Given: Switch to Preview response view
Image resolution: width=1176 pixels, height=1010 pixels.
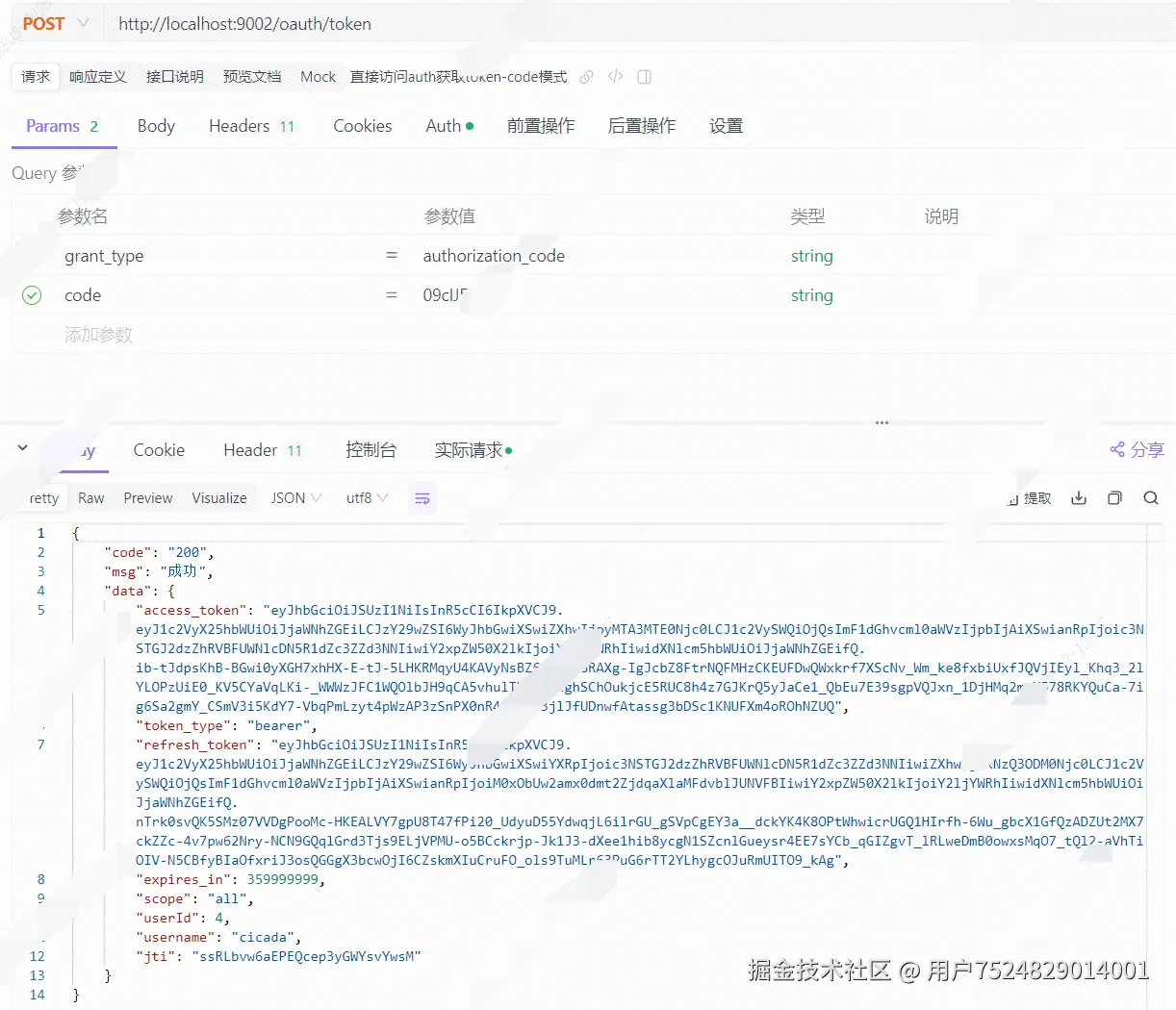Looking at the screenshot, I should tap(148, 498).
